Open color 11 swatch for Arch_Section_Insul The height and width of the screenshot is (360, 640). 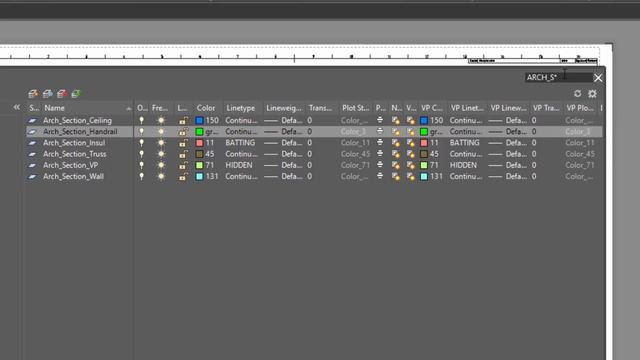click(199, 143)
